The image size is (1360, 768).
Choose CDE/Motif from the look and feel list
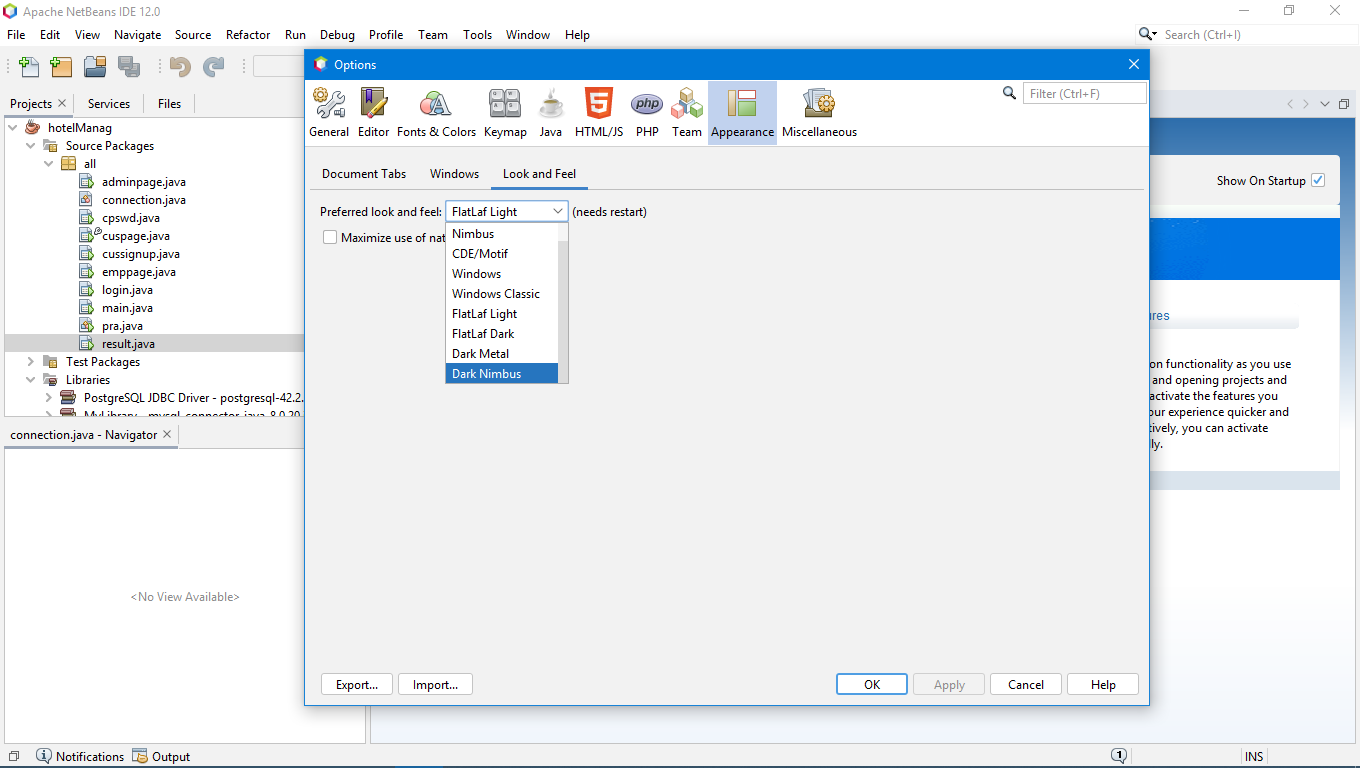[502, 254]
